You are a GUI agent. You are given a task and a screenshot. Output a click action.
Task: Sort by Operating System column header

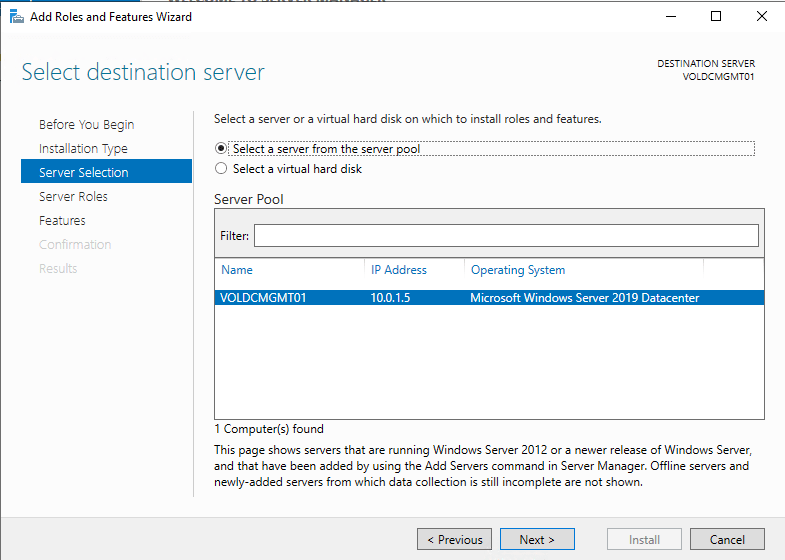[517, 270]
